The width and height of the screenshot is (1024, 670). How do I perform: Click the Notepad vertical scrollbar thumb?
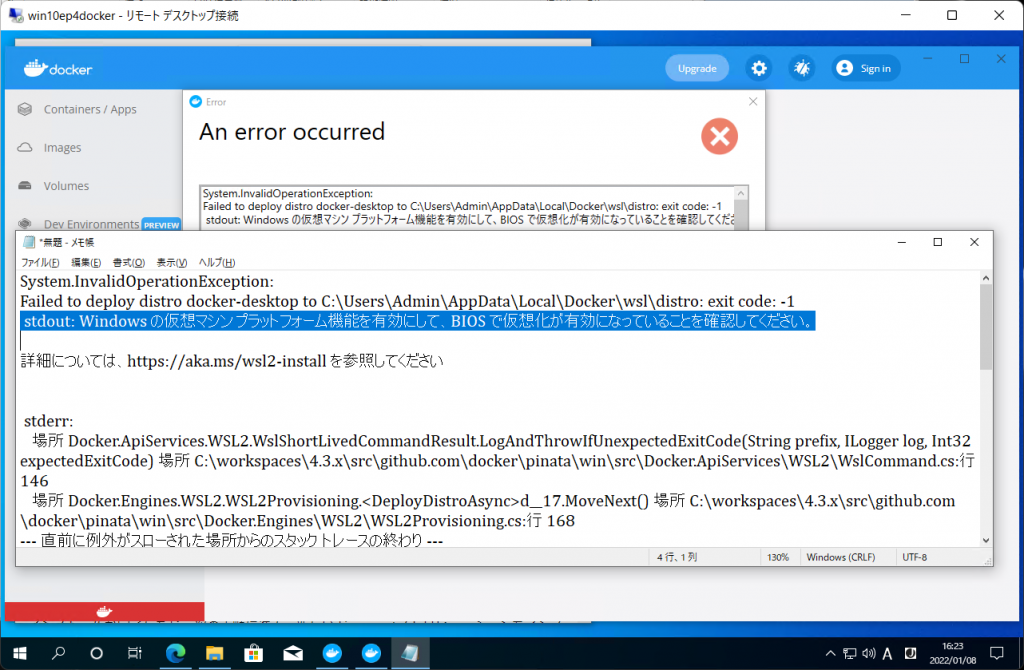(986, 327)
